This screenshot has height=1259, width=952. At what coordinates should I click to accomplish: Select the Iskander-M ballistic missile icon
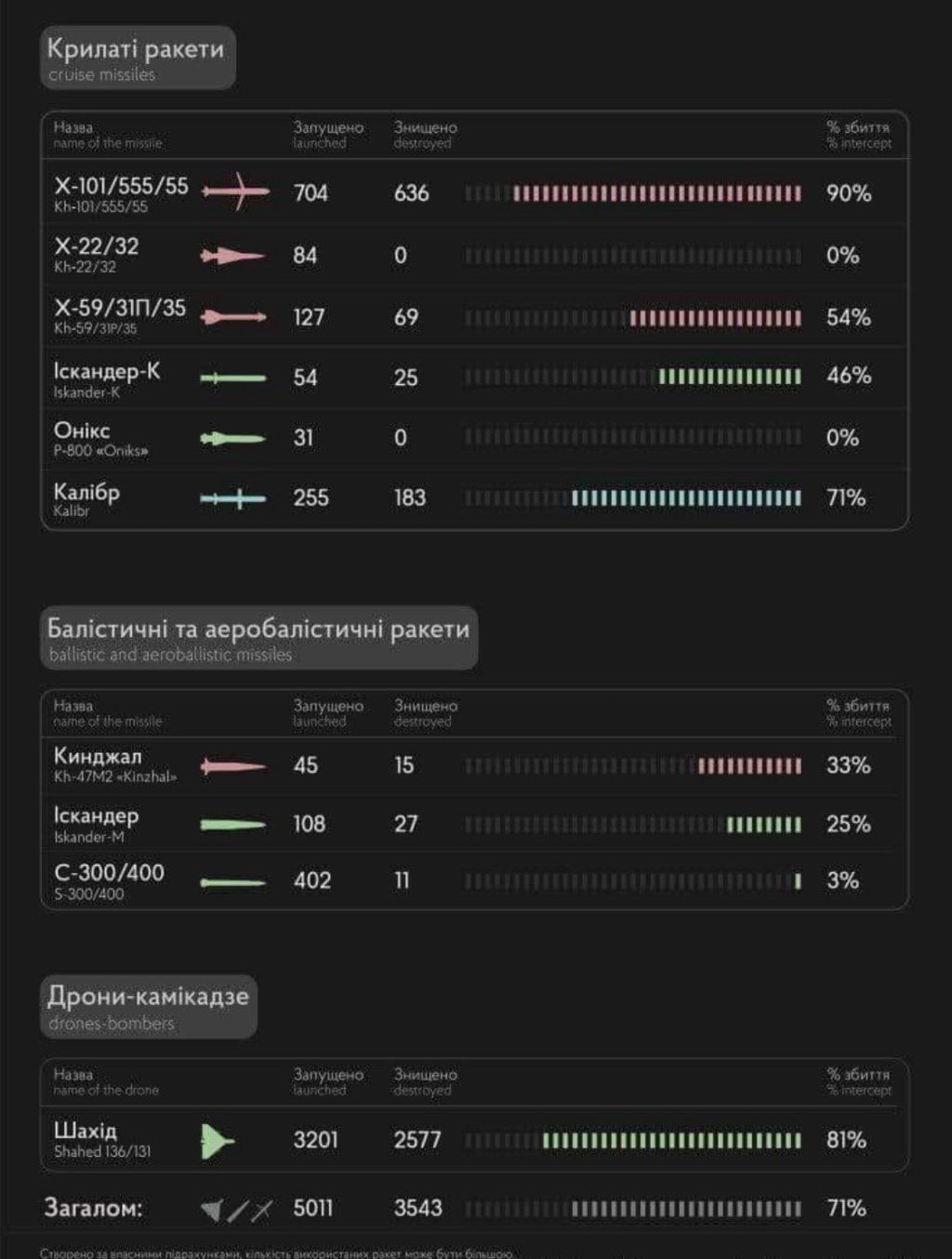click(232, 824)
